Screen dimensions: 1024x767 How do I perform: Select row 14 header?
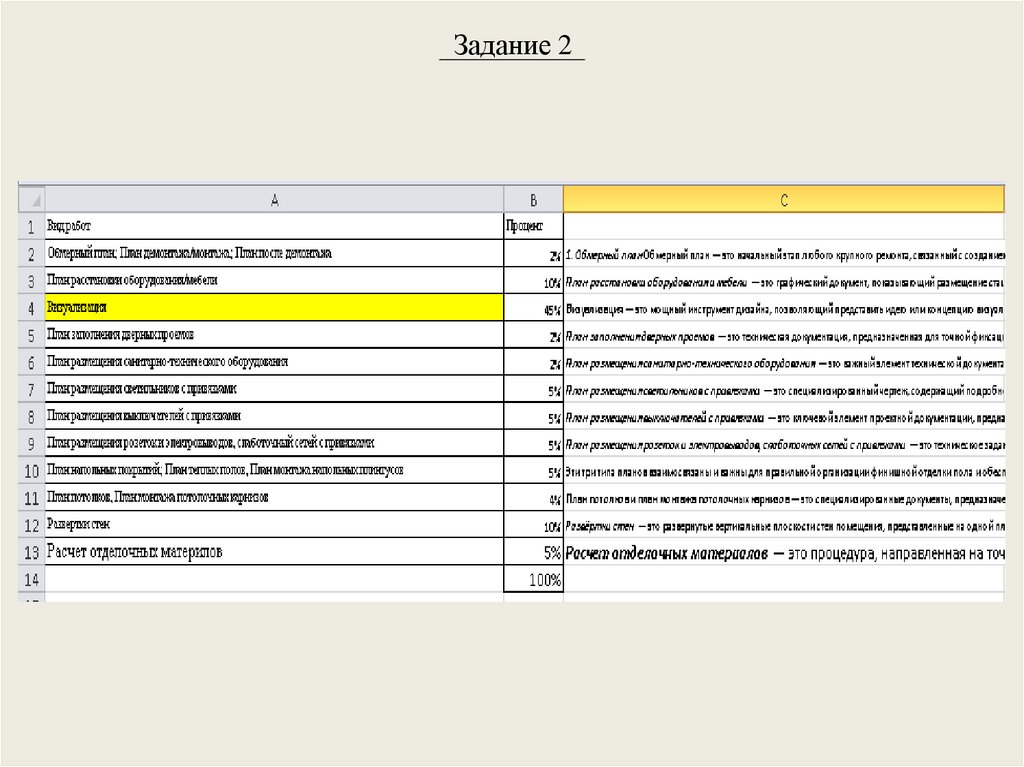[x=31, y=579]
